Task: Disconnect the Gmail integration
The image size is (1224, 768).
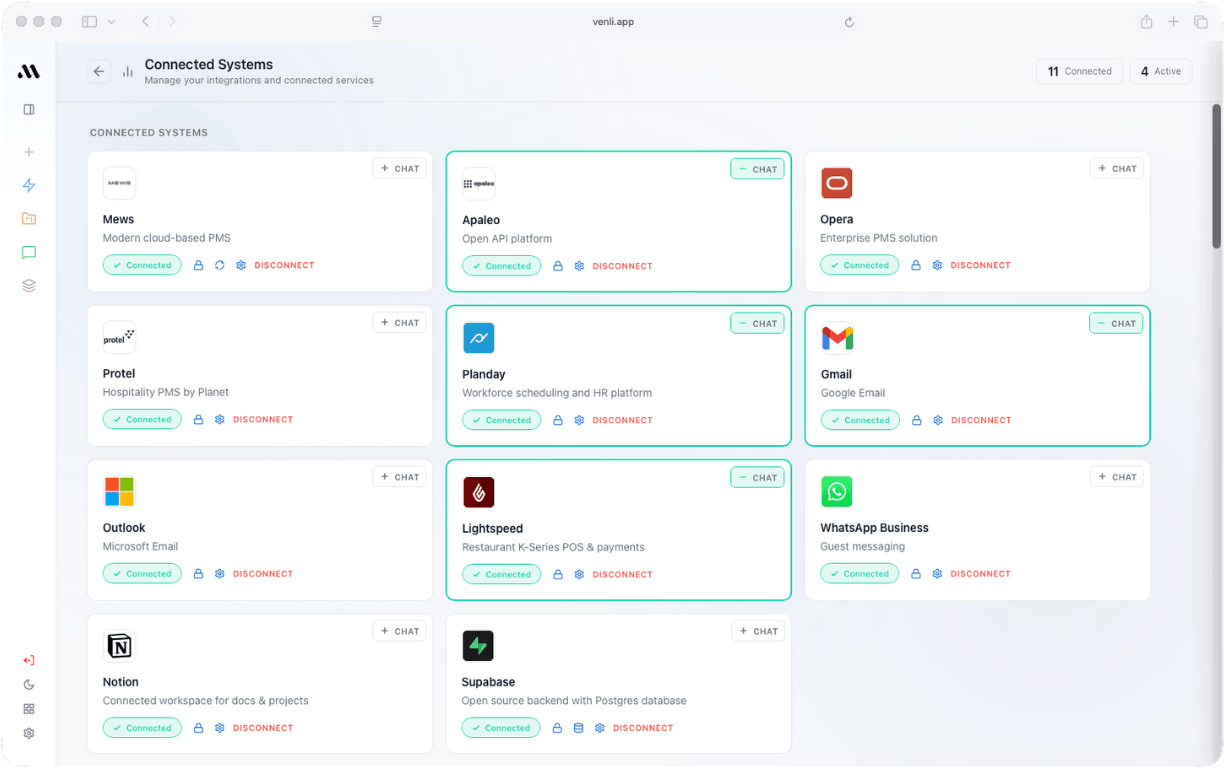Action: (981, 420)
